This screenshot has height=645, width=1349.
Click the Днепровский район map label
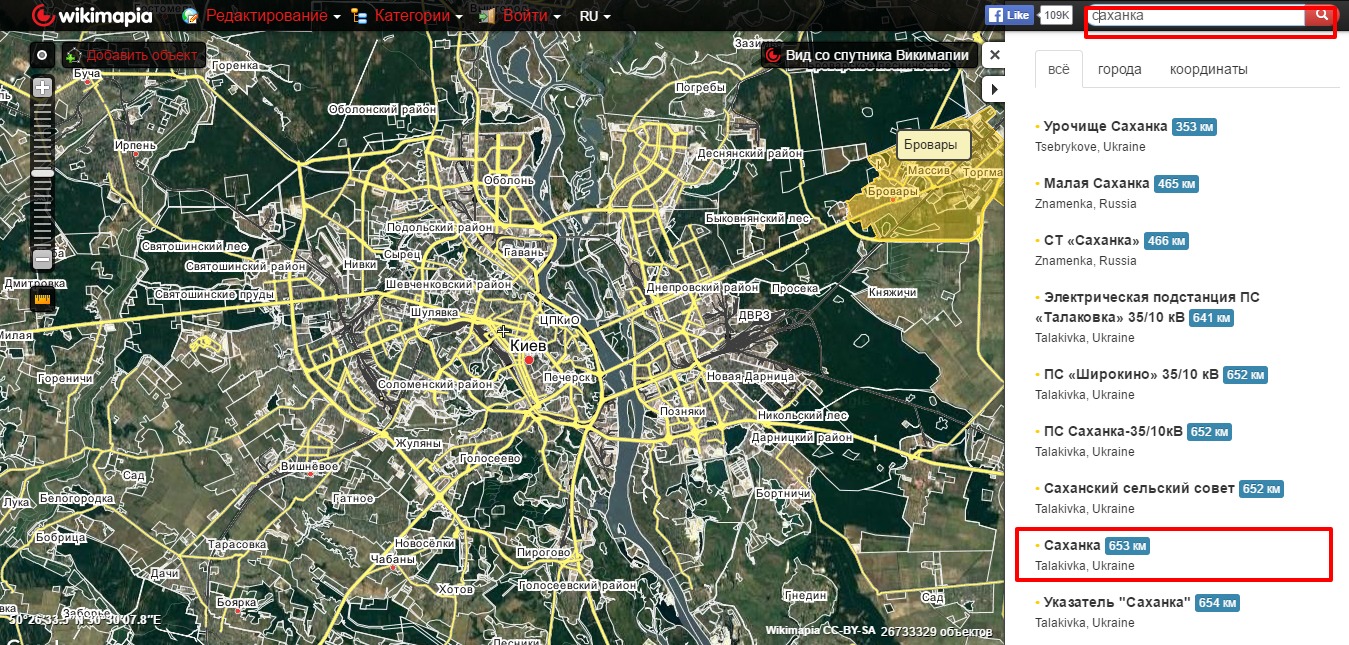coord(702,287)
